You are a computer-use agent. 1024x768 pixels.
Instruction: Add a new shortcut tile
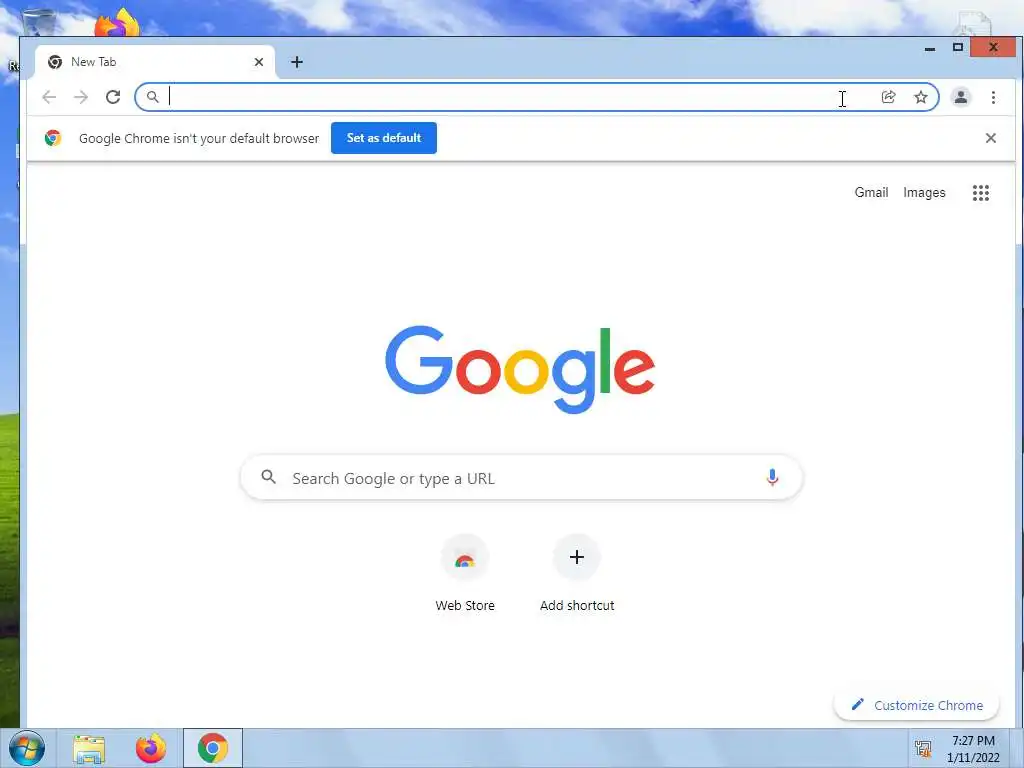(x=577, y=573)
